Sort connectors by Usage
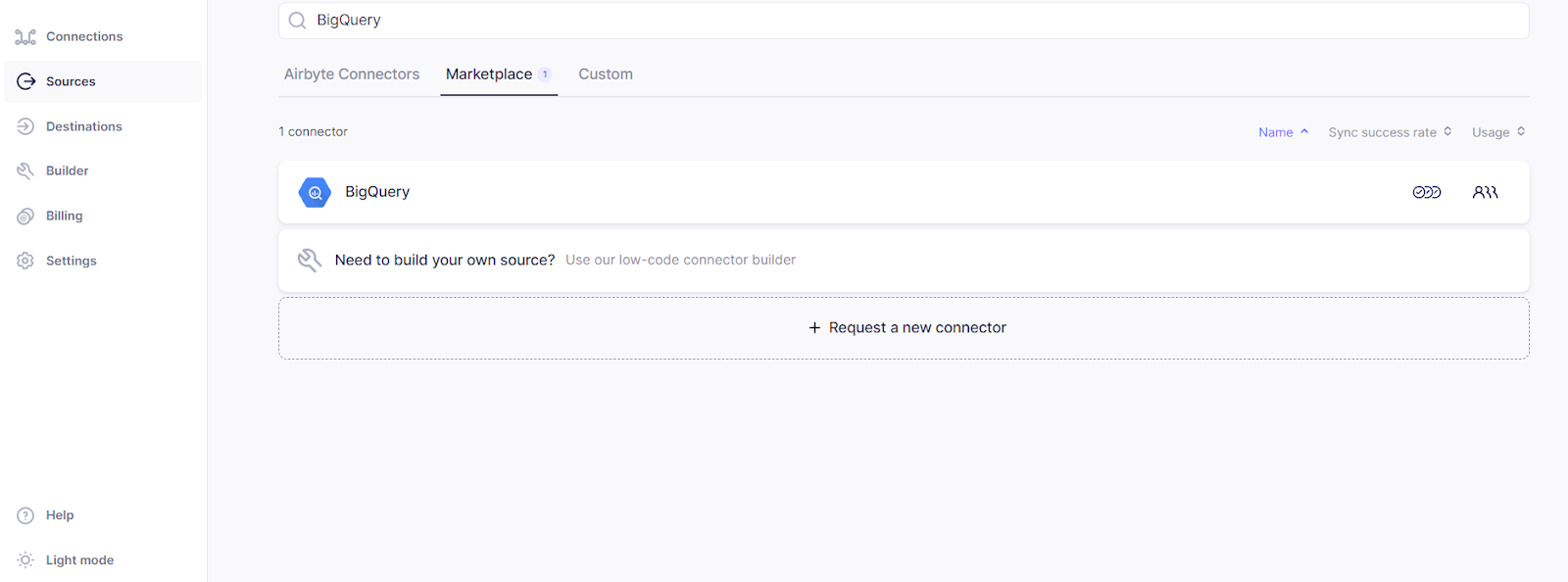The height and width of the screenshot is (582, 1568). coord(1498,132)
